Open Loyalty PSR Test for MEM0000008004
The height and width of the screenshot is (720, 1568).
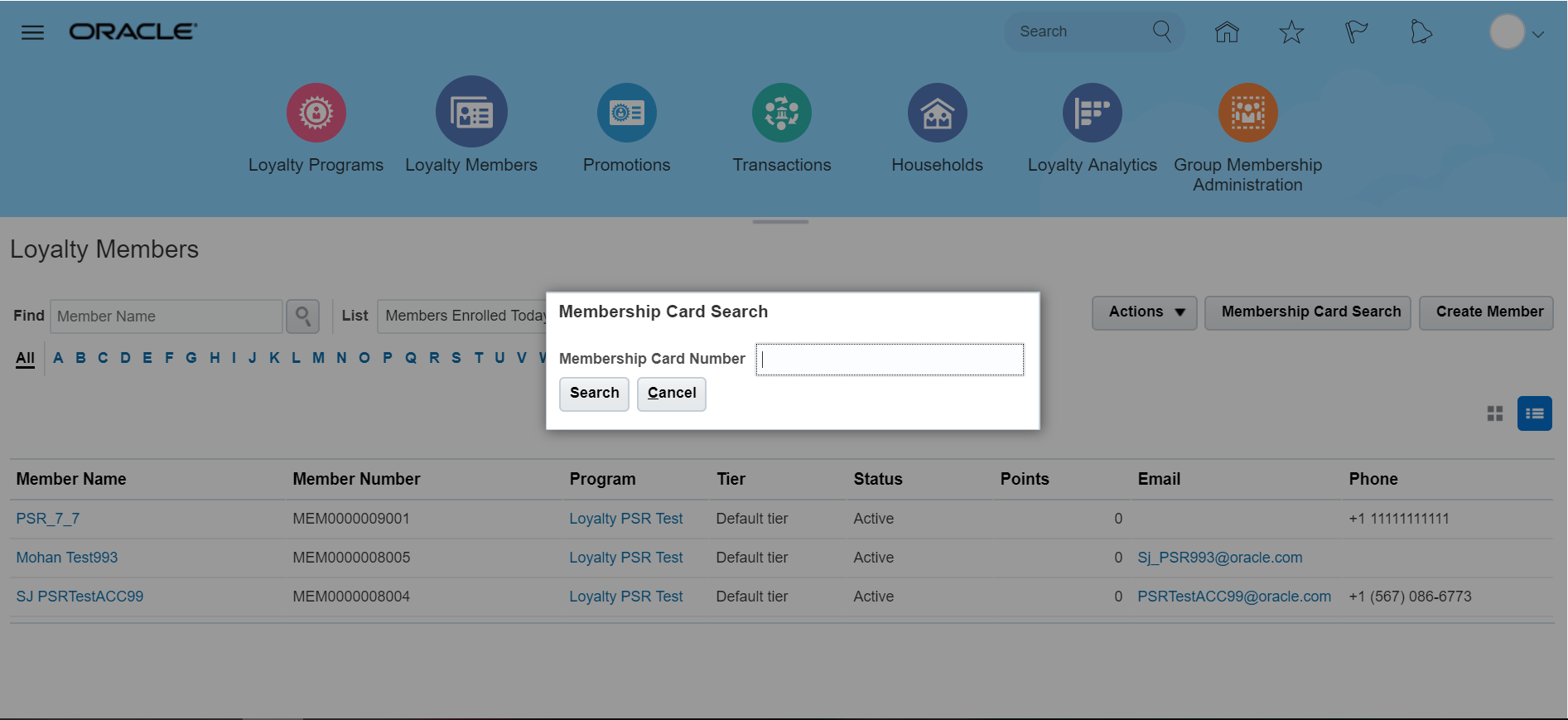(626, 597)
